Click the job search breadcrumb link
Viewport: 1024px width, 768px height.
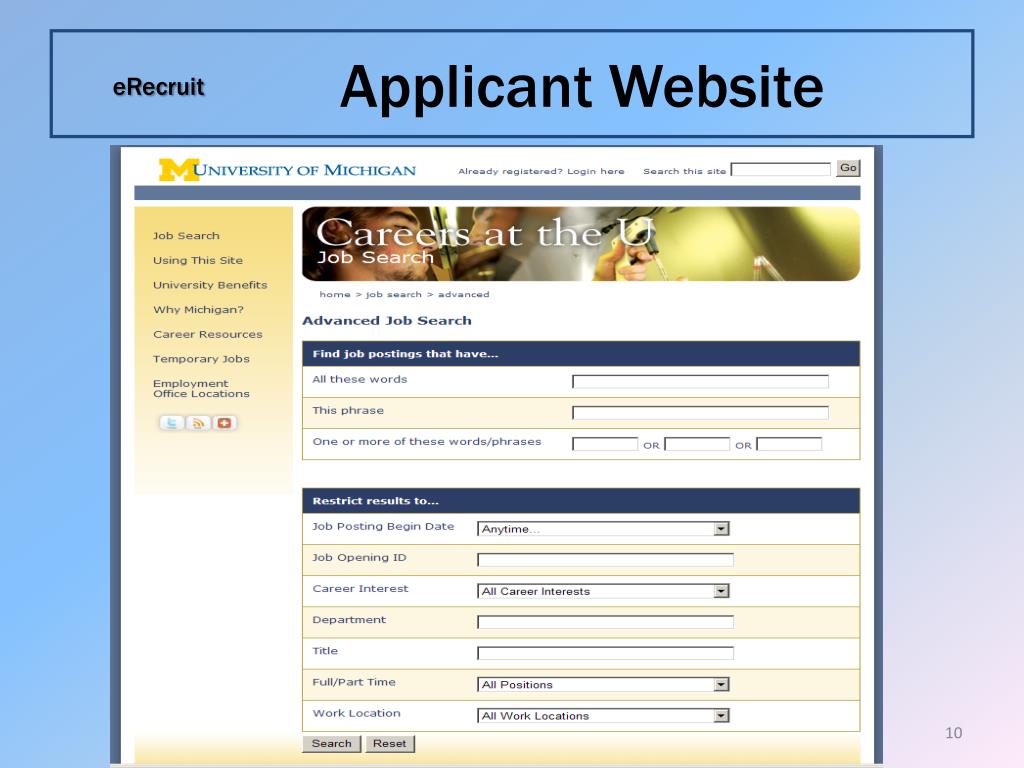pyautogui.click(x=394, y=295)
